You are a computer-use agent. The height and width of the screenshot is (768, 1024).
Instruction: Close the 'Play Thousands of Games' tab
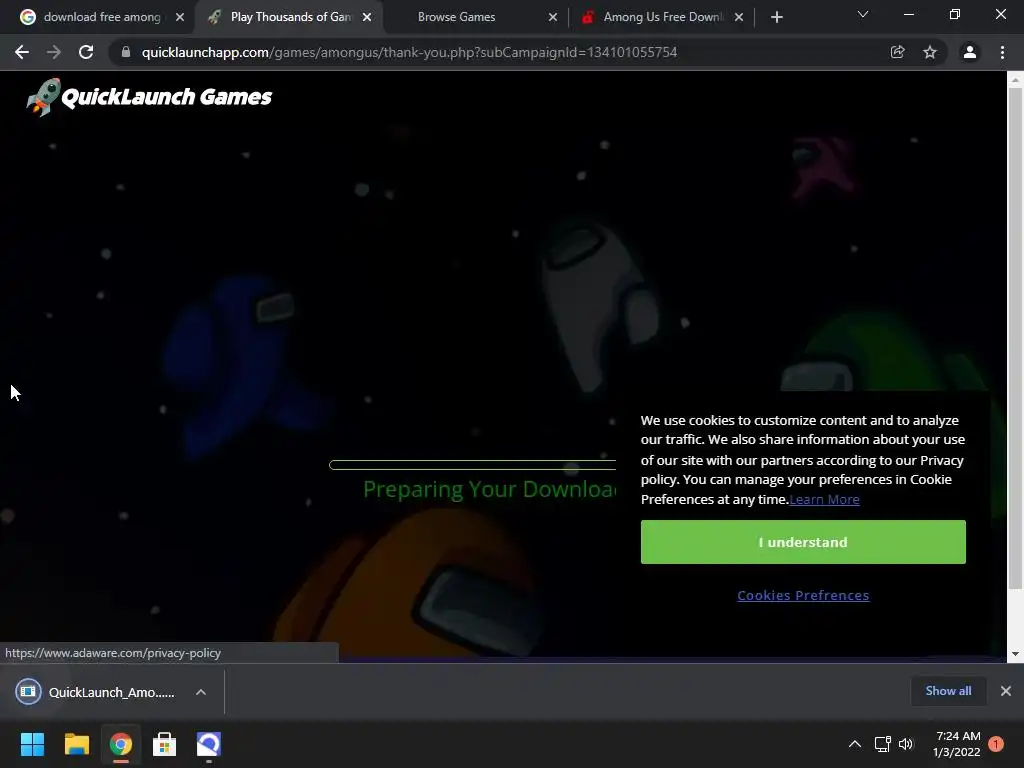pyautogui.click(x=367, y=17)
